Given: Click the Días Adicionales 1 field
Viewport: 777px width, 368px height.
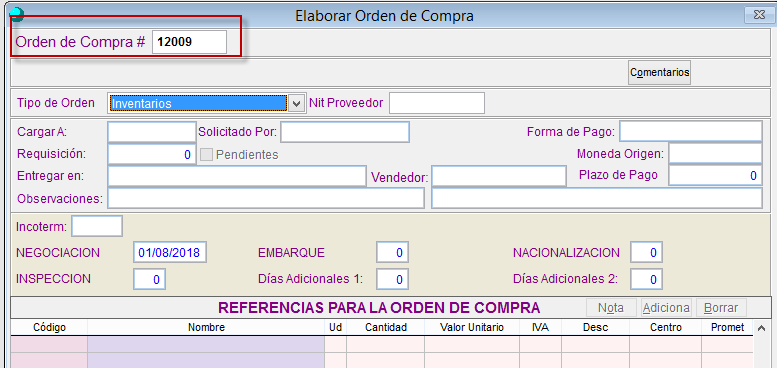Looking at the screenshot, I should point(392,279).
